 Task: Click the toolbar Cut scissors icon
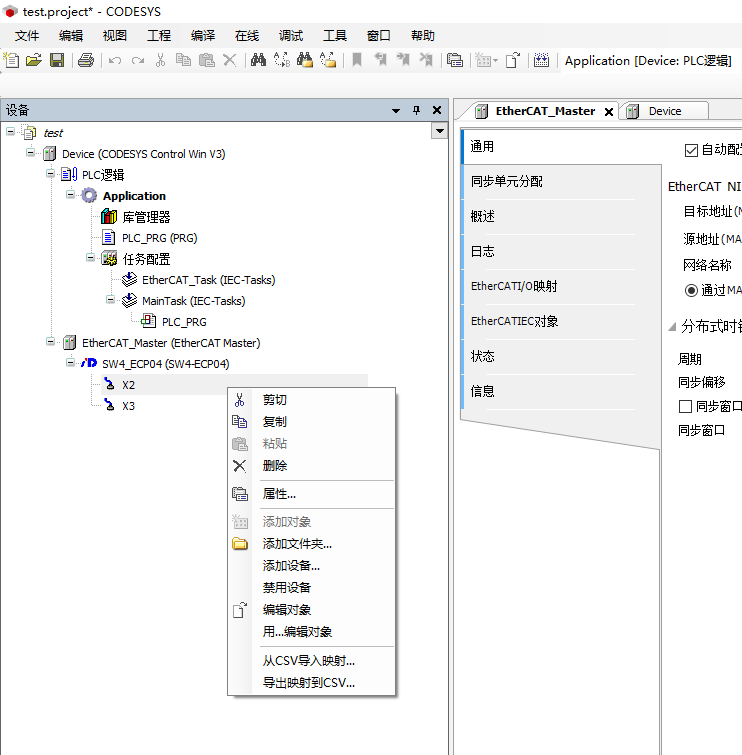pyautogui.click(x=160, y=60)
